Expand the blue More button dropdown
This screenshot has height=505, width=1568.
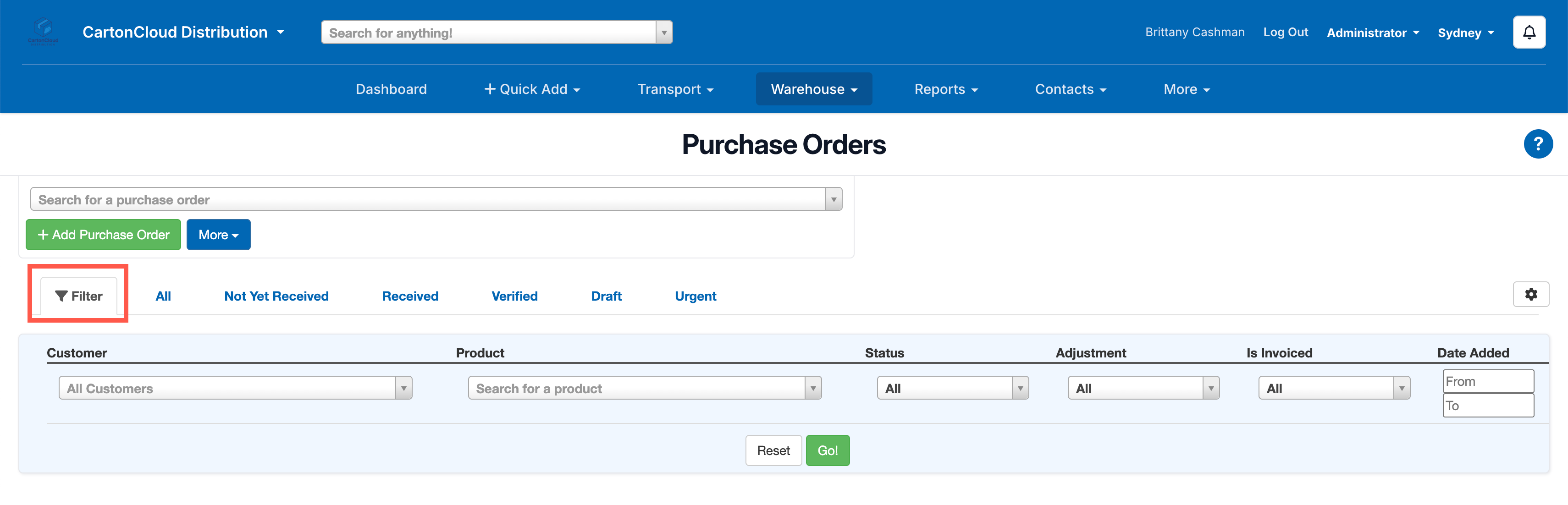click(x=218, y=235)
